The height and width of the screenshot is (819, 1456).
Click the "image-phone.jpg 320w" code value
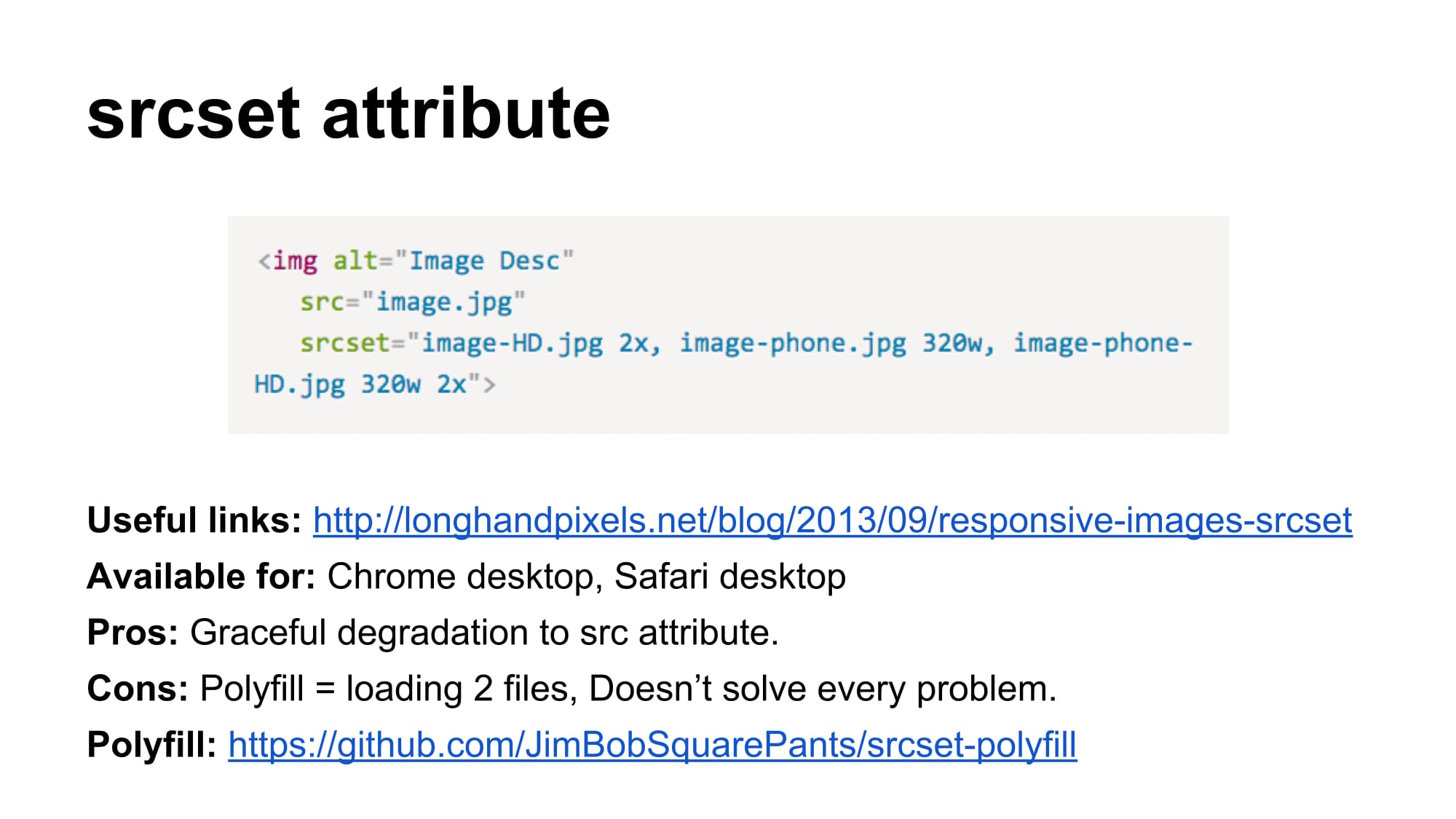click(831, 344)
